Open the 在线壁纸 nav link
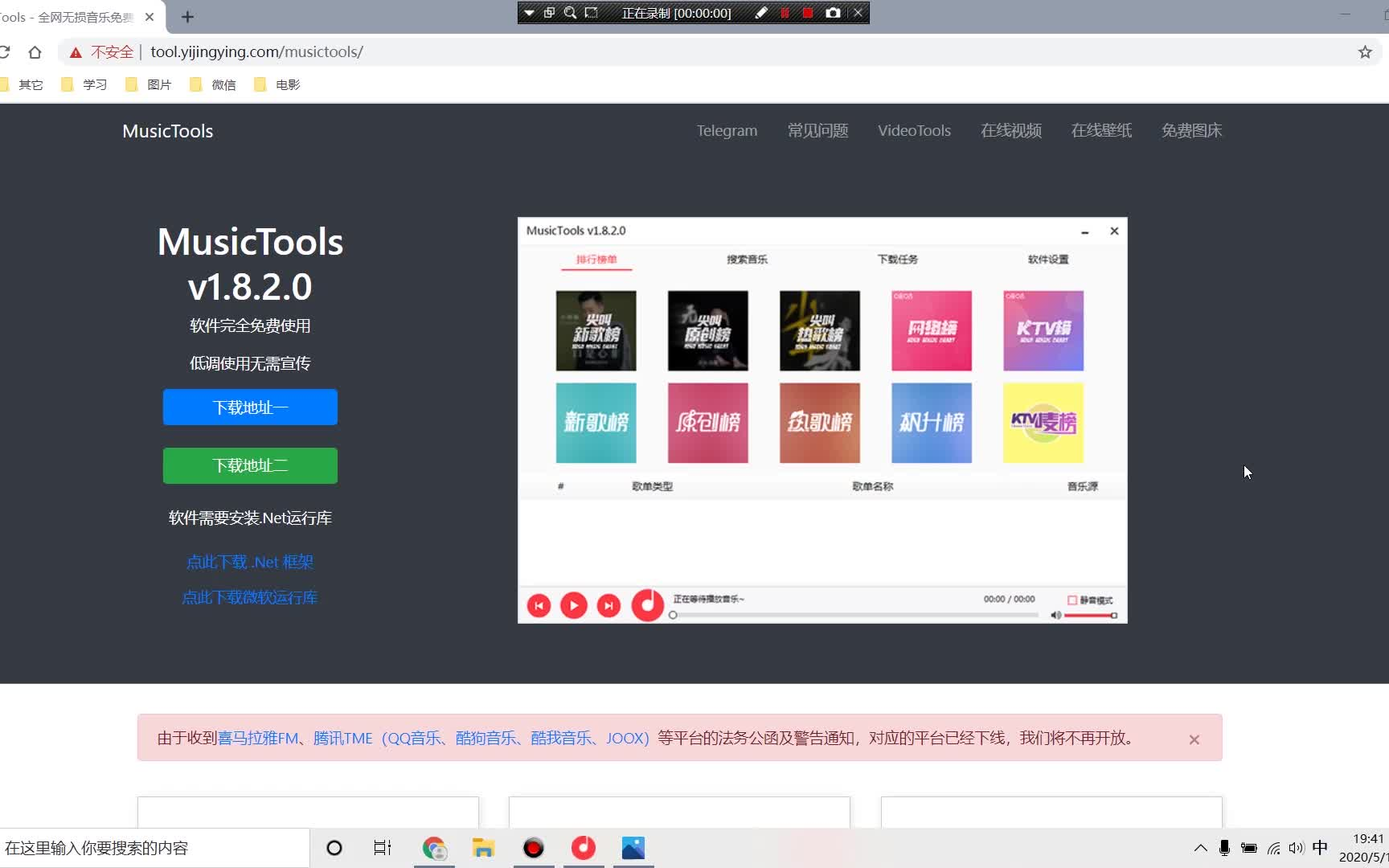Viewport: 1389px width, 868px height. pyautogui.click(x=1101, y=130)
